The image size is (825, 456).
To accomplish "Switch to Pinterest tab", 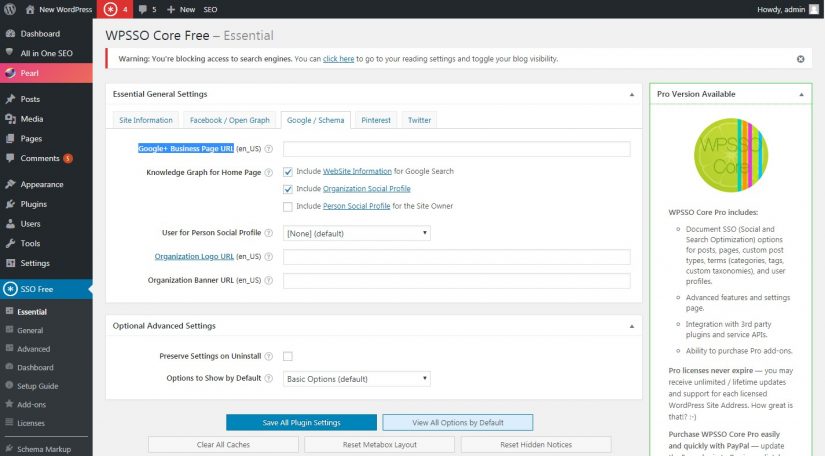I will point(376,120).
